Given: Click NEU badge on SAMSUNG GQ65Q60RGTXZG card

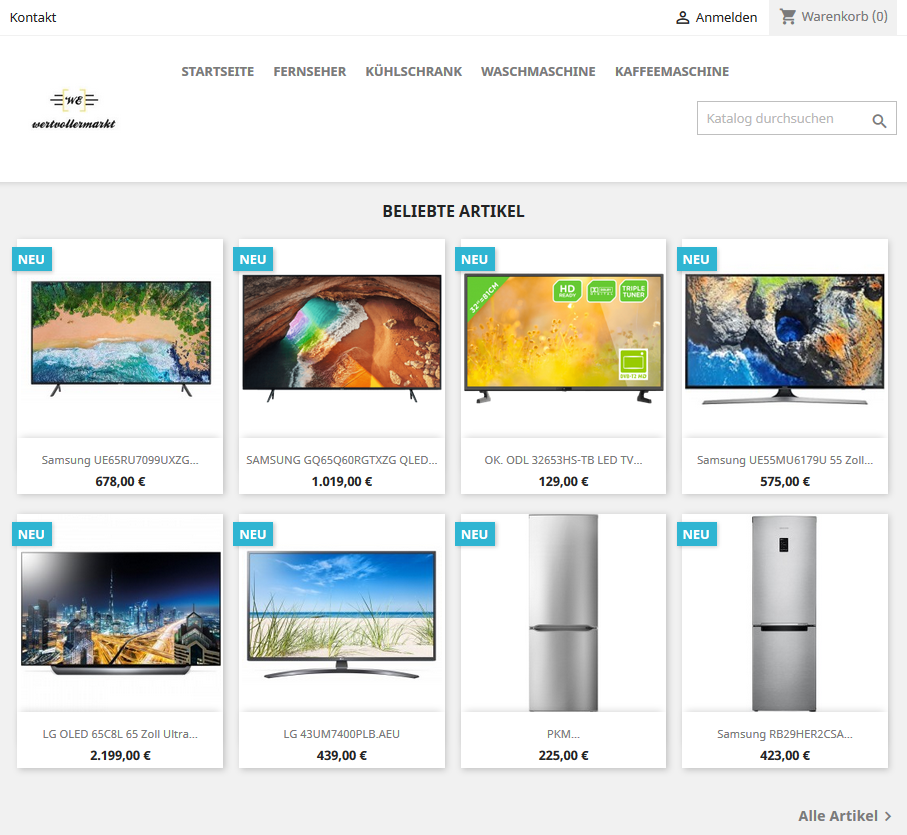Looking at the screenshot, I should pyautogui.click(x=253, y=260).
